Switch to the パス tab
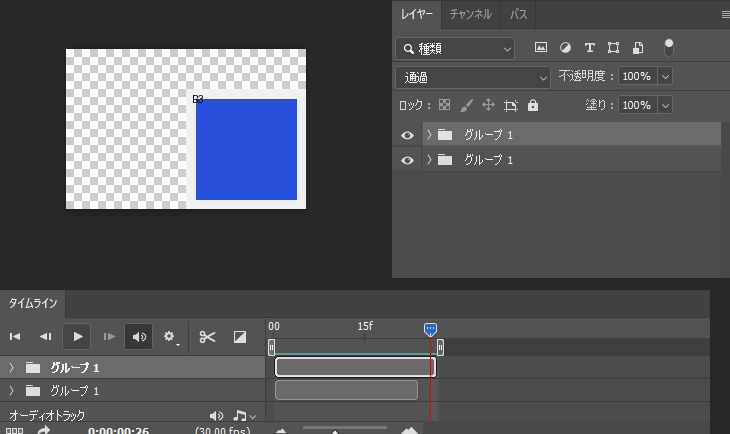The height and width of the screenshot is (434, 730). tap(518, 14)
